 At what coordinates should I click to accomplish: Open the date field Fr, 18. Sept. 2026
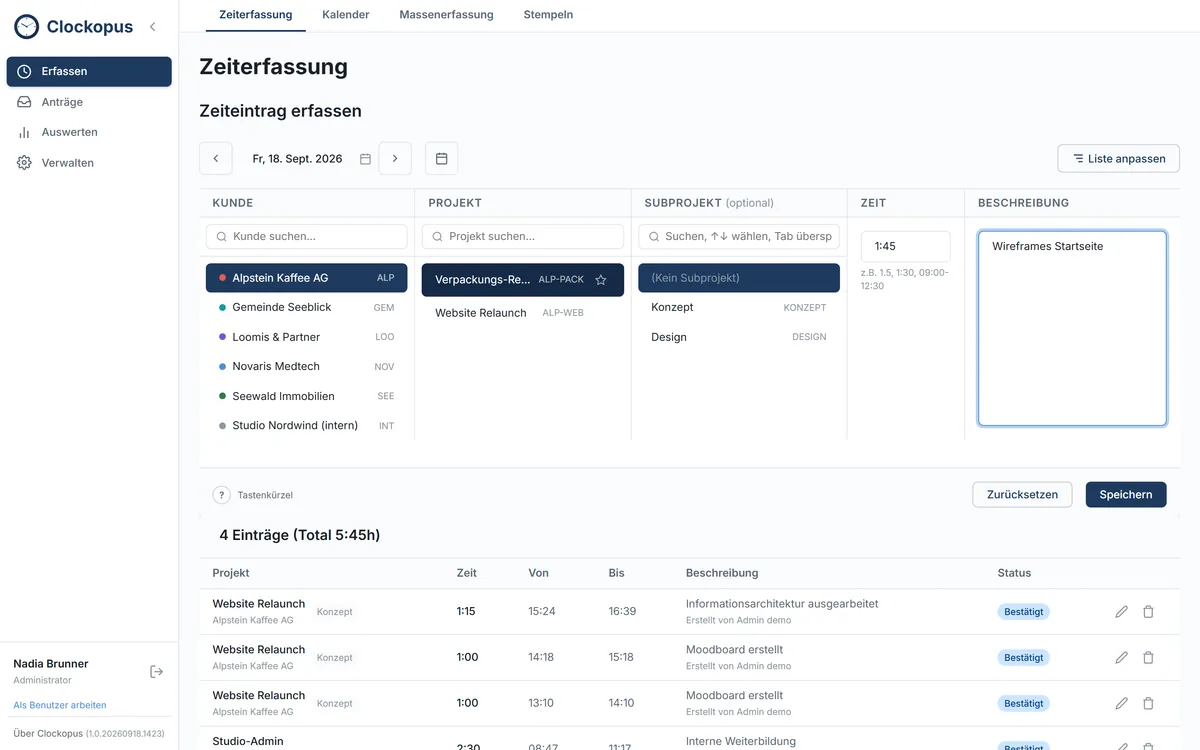[306, 159]
